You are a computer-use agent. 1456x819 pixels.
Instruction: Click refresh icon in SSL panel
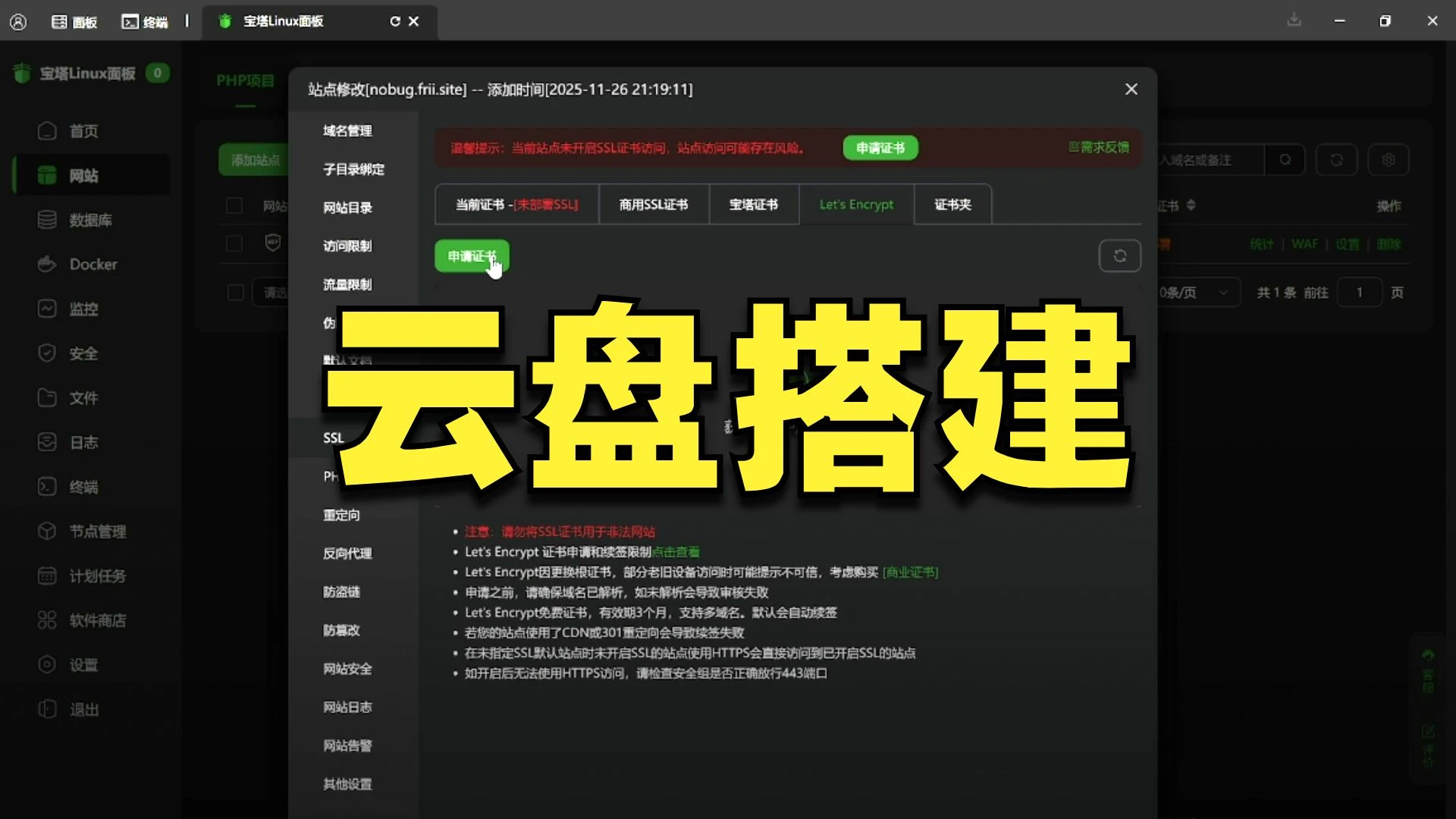click(1119, 256)
